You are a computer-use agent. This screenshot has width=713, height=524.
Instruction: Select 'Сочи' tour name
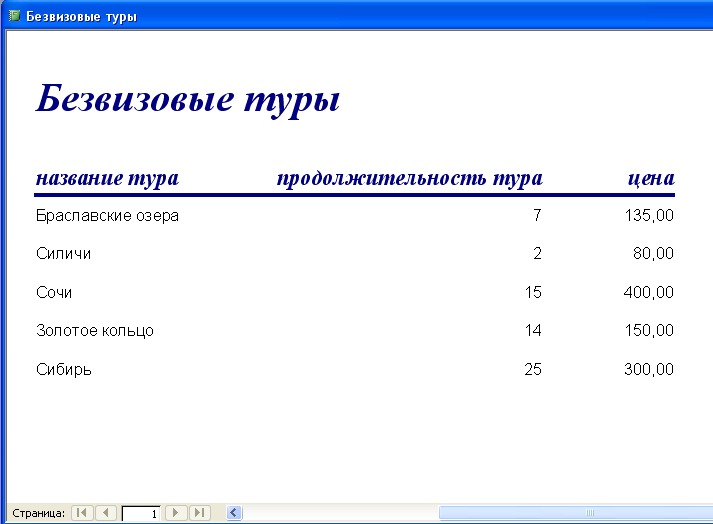click(x=54, y=292)
